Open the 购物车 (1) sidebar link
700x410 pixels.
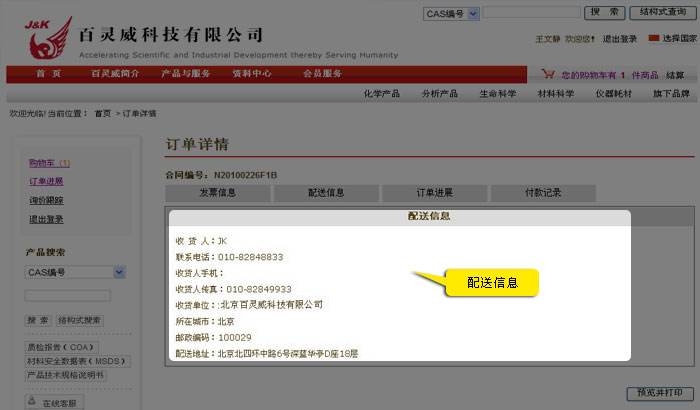click(49, 163)
